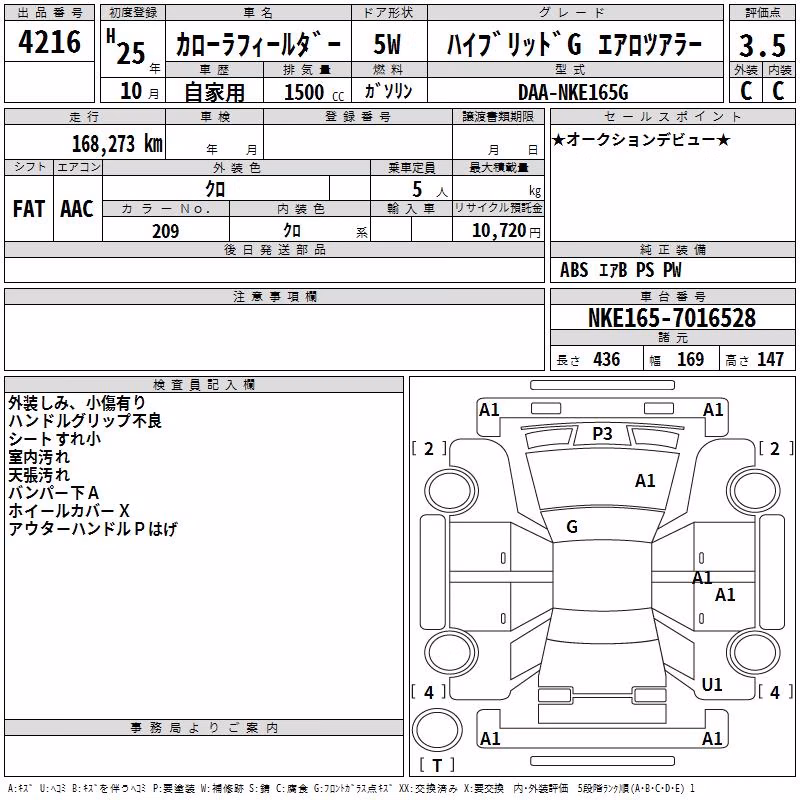Select inspector note 天張汚れ
Viewport: 800px width, 800px height.
click(x=39, y=474)
